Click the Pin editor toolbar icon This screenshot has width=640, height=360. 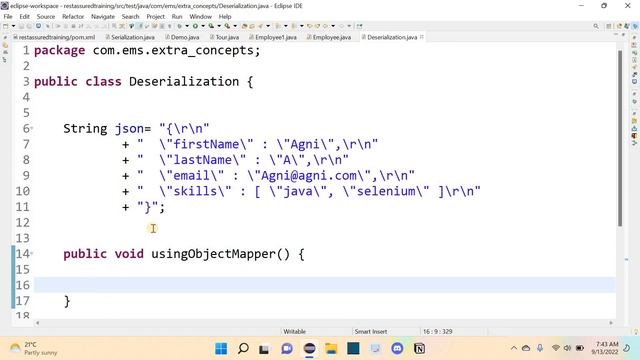coord(360,26)
